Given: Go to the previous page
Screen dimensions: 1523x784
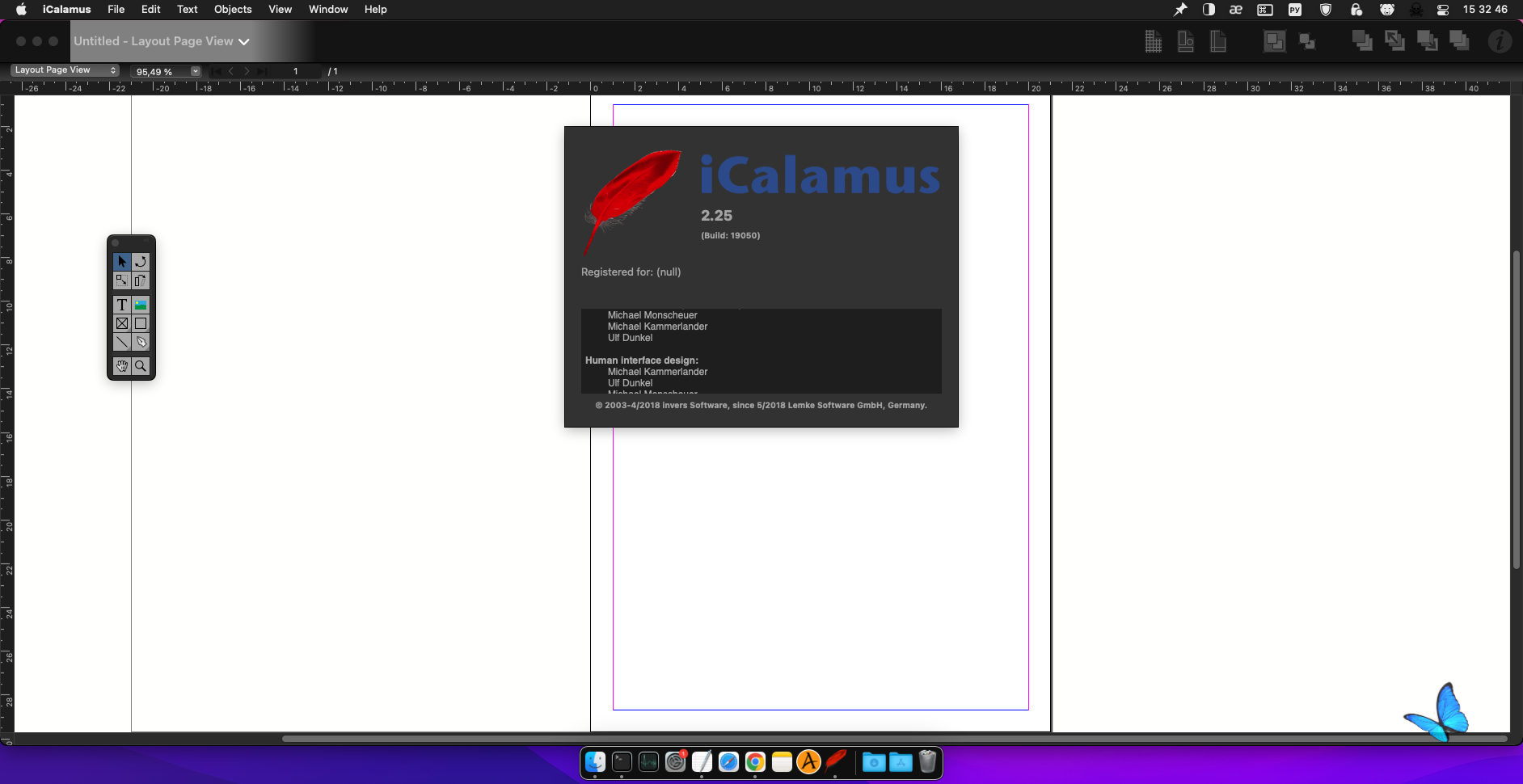Looking at the screenshot, I should point(231,71).
